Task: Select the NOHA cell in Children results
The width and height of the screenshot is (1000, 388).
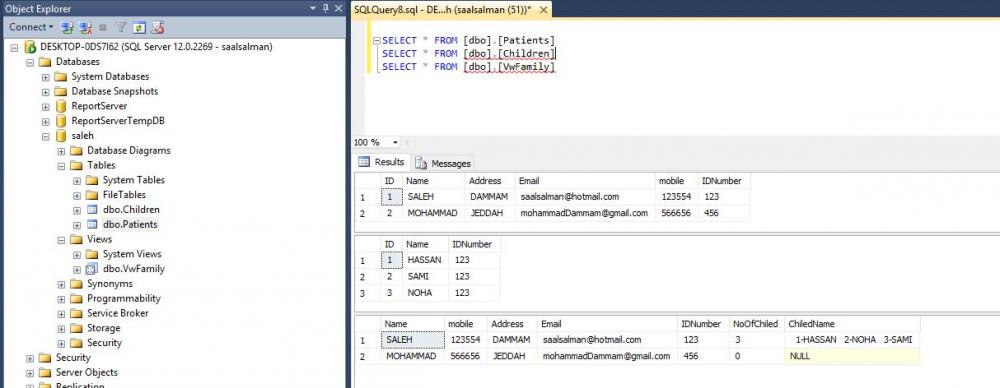Action: [x=425, y=292]
